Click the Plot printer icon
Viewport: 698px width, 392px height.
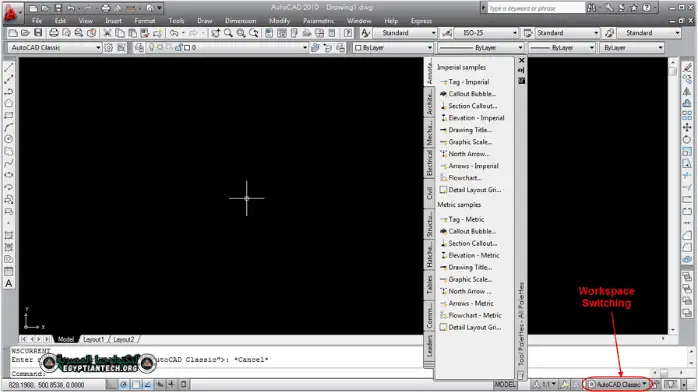[54, 33]
